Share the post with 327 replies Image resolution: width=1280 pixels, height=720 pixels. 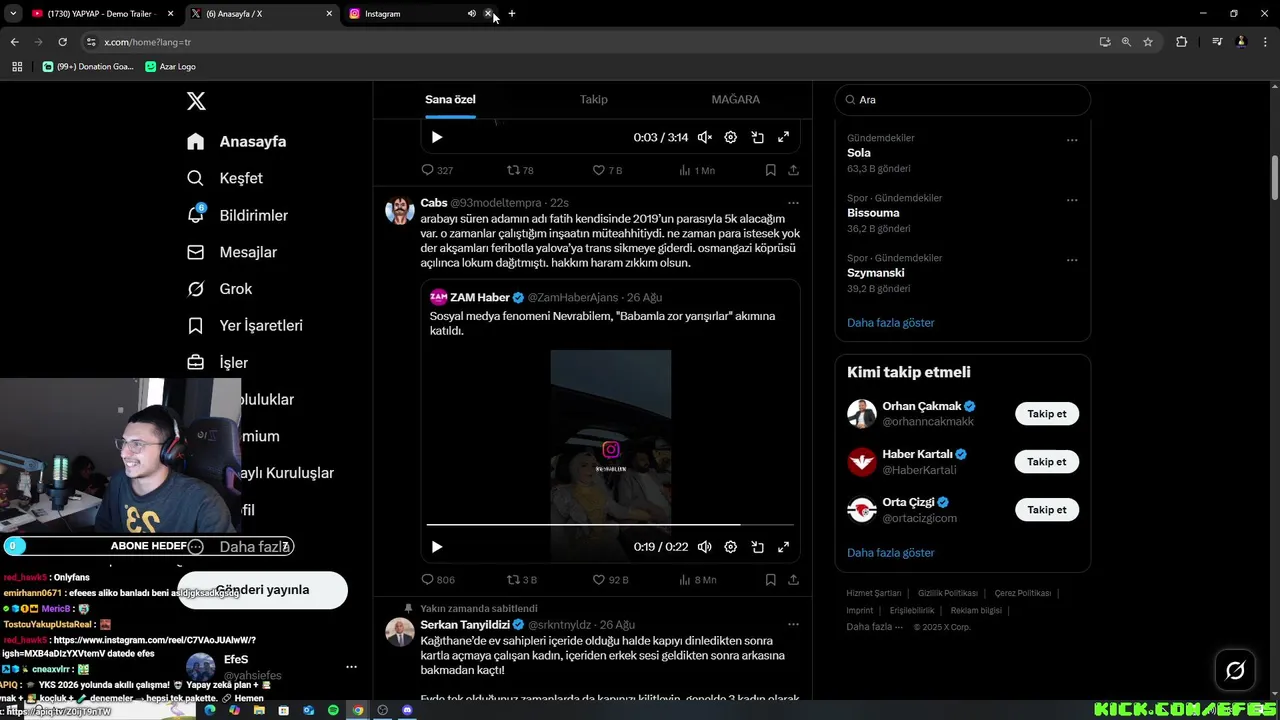click(x=793, y=170)
